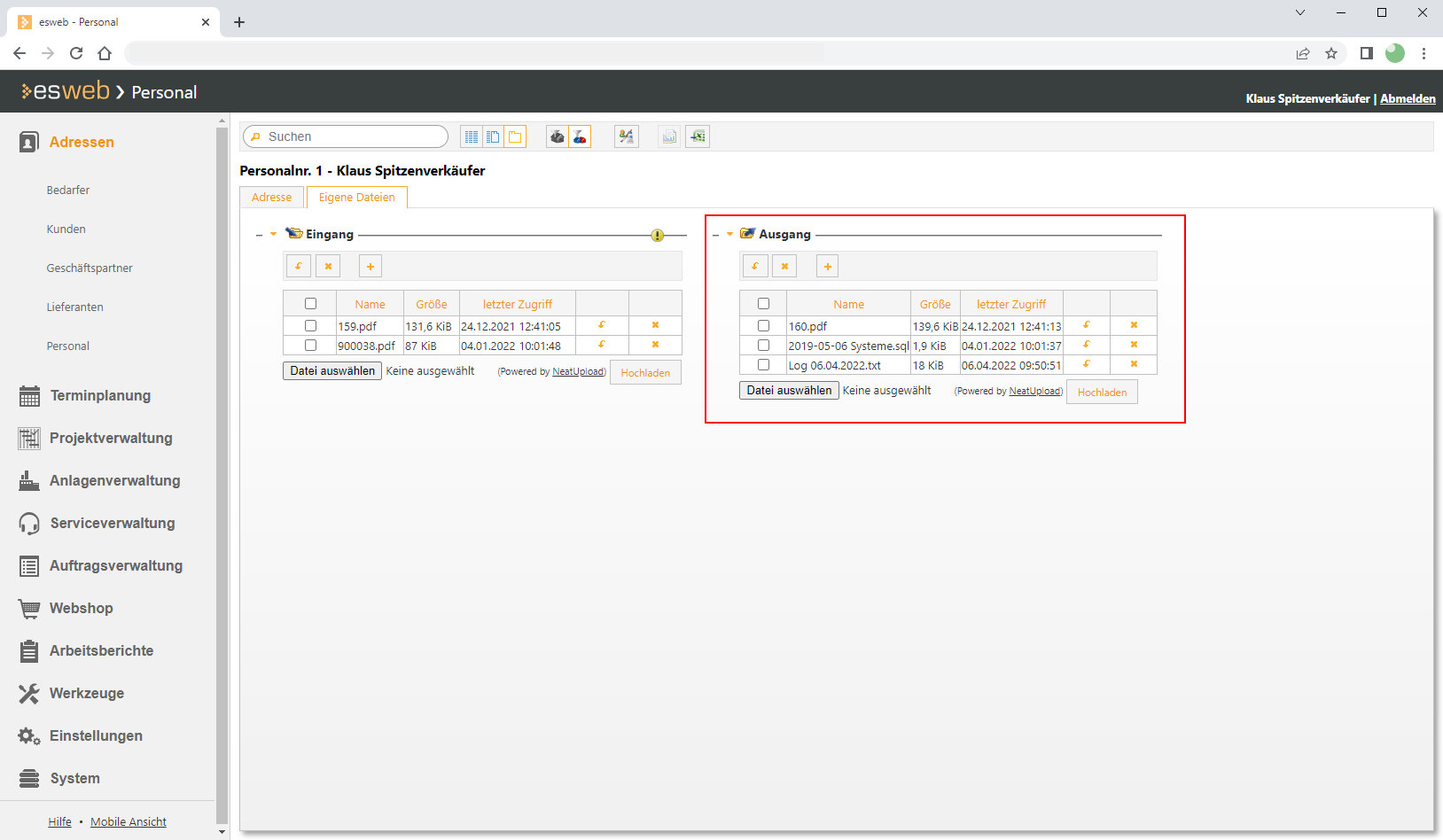Open the Terminplanung module in sidebar

click(100, 396)
